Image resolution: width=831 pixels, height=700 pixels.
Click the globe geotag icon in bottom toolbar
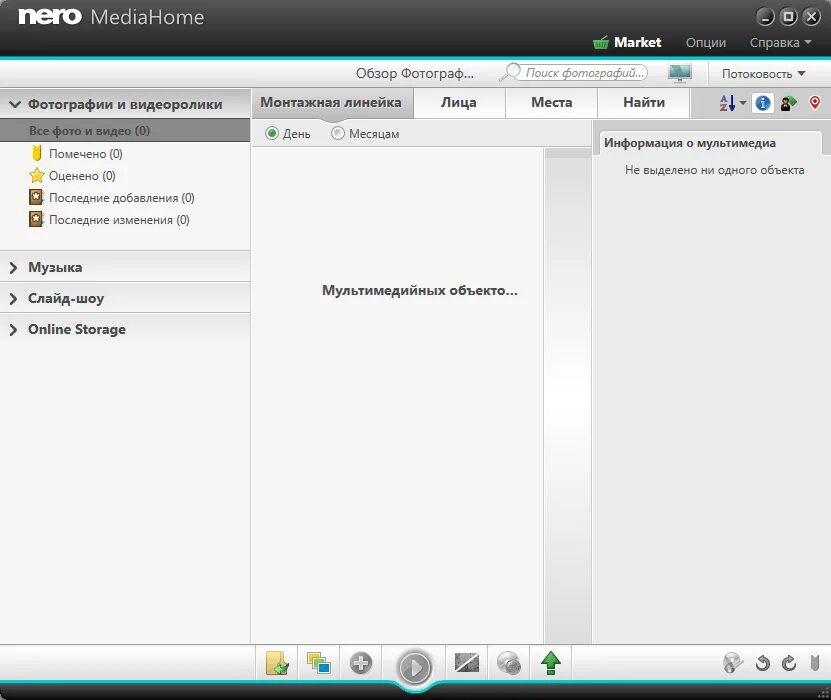point(733,662)
